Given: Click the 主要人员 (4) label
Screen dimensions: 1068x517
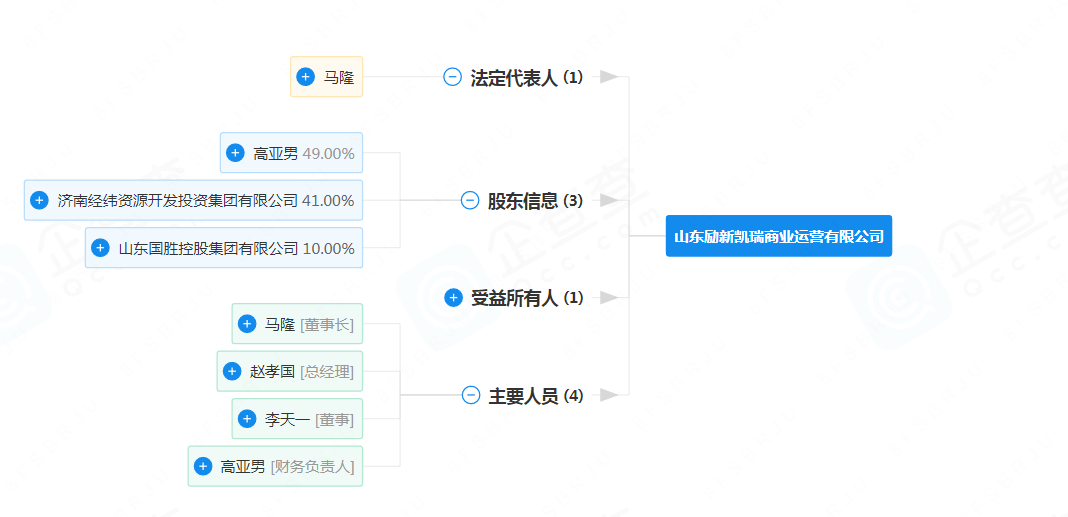Looking at the screenshot, I should [x=535, y=396].
